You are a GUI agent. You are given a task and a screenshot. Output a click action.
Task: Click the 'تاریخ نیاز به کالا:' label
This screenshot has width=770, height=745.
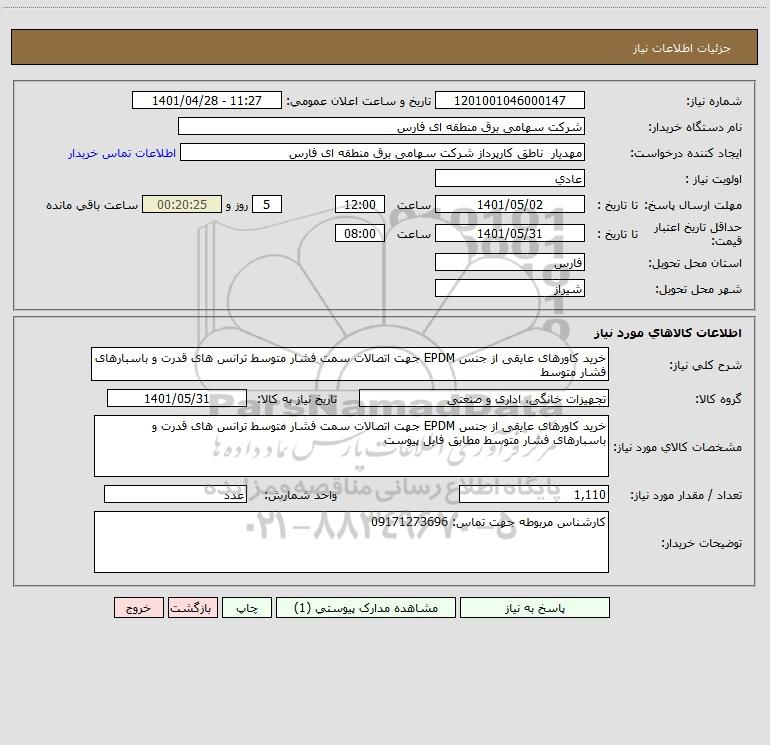click(x=298, y=399)
